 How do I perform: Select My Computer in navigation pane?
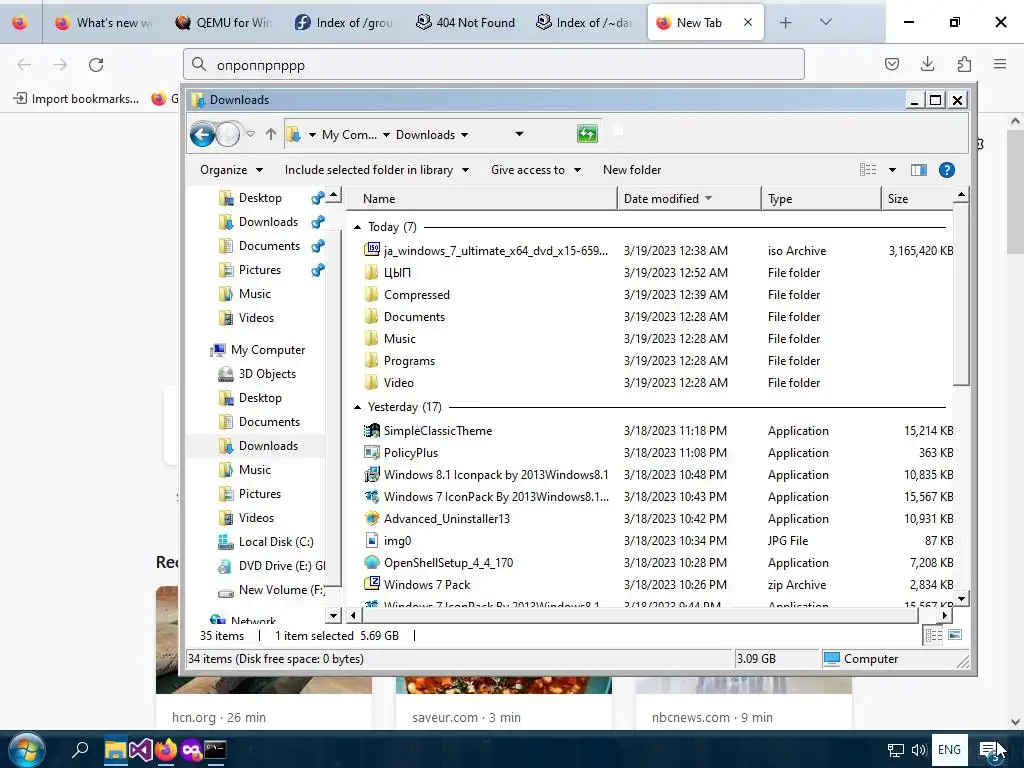tap(268, 350)
